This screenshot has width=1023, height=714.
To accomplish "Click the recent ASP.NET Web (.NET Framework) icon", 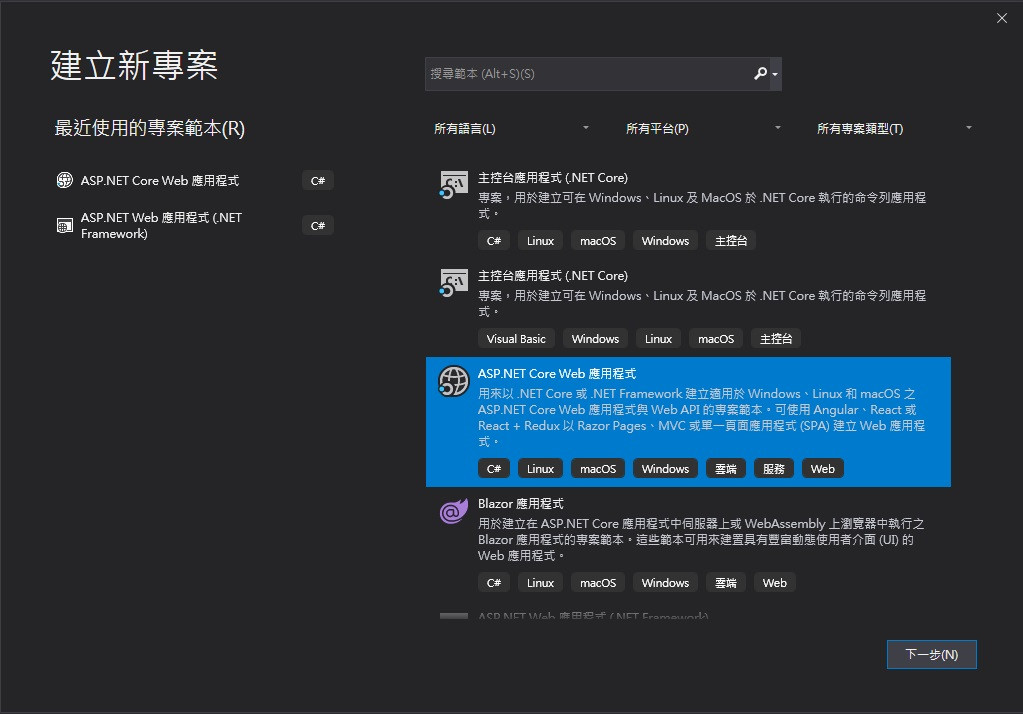I will (x=65, y=226).
